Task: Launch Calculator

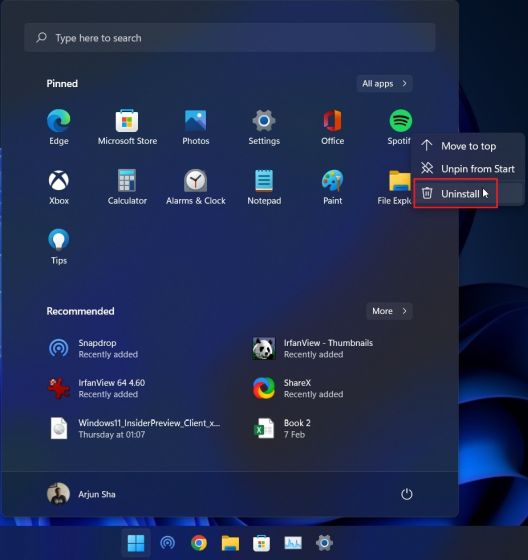Action: click(127, 188)
